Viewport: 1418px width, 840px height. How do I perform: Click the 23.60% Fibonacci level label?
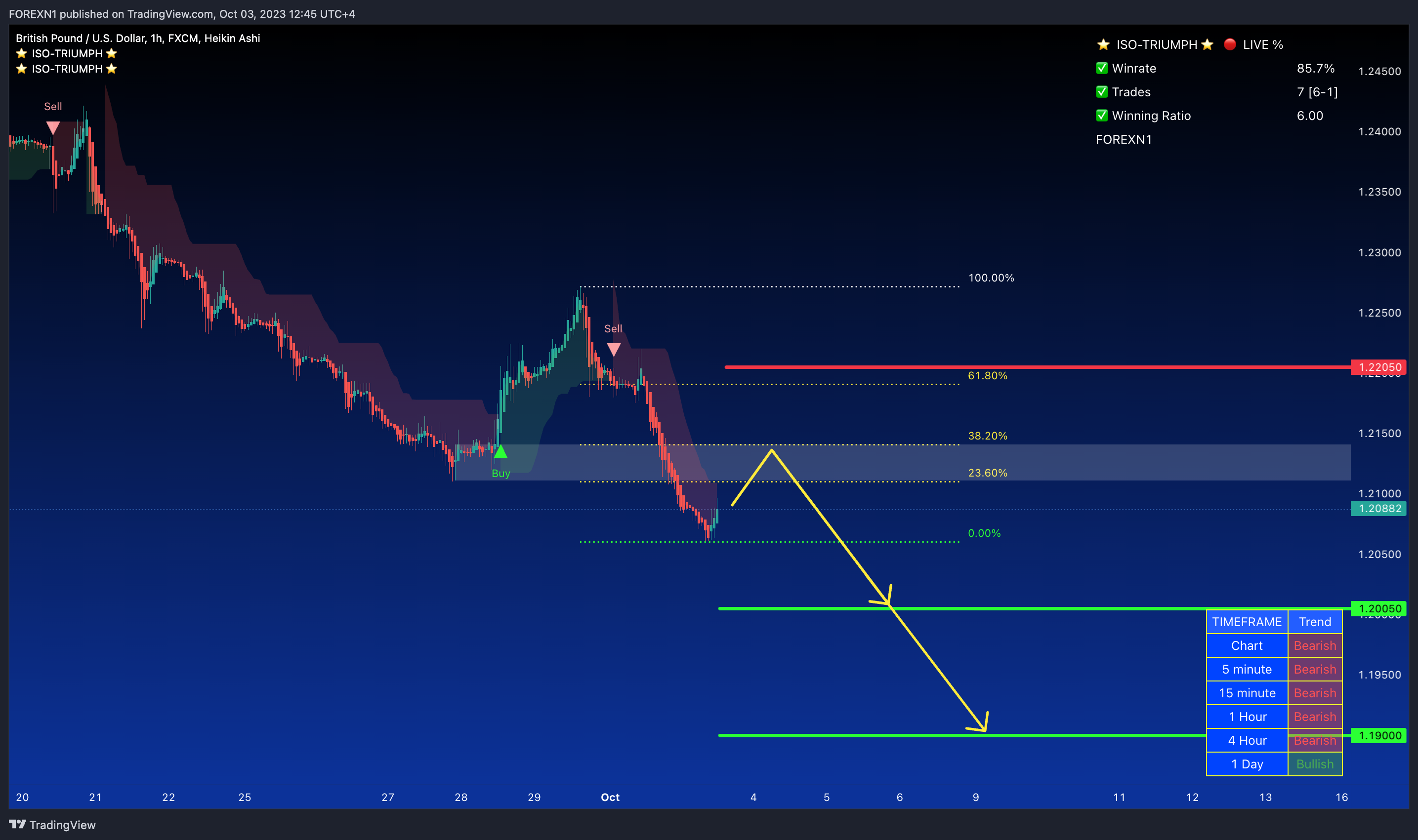click(x=988, y=473)
